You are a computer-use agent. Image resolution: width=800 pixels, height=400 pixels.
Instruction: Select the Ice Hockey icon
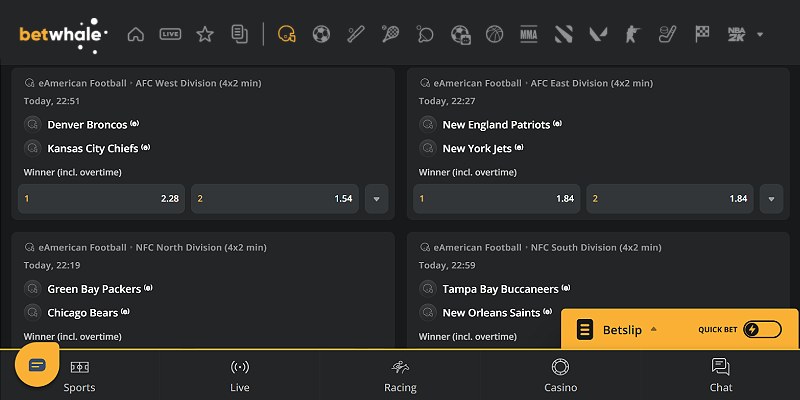coord(667,35)
